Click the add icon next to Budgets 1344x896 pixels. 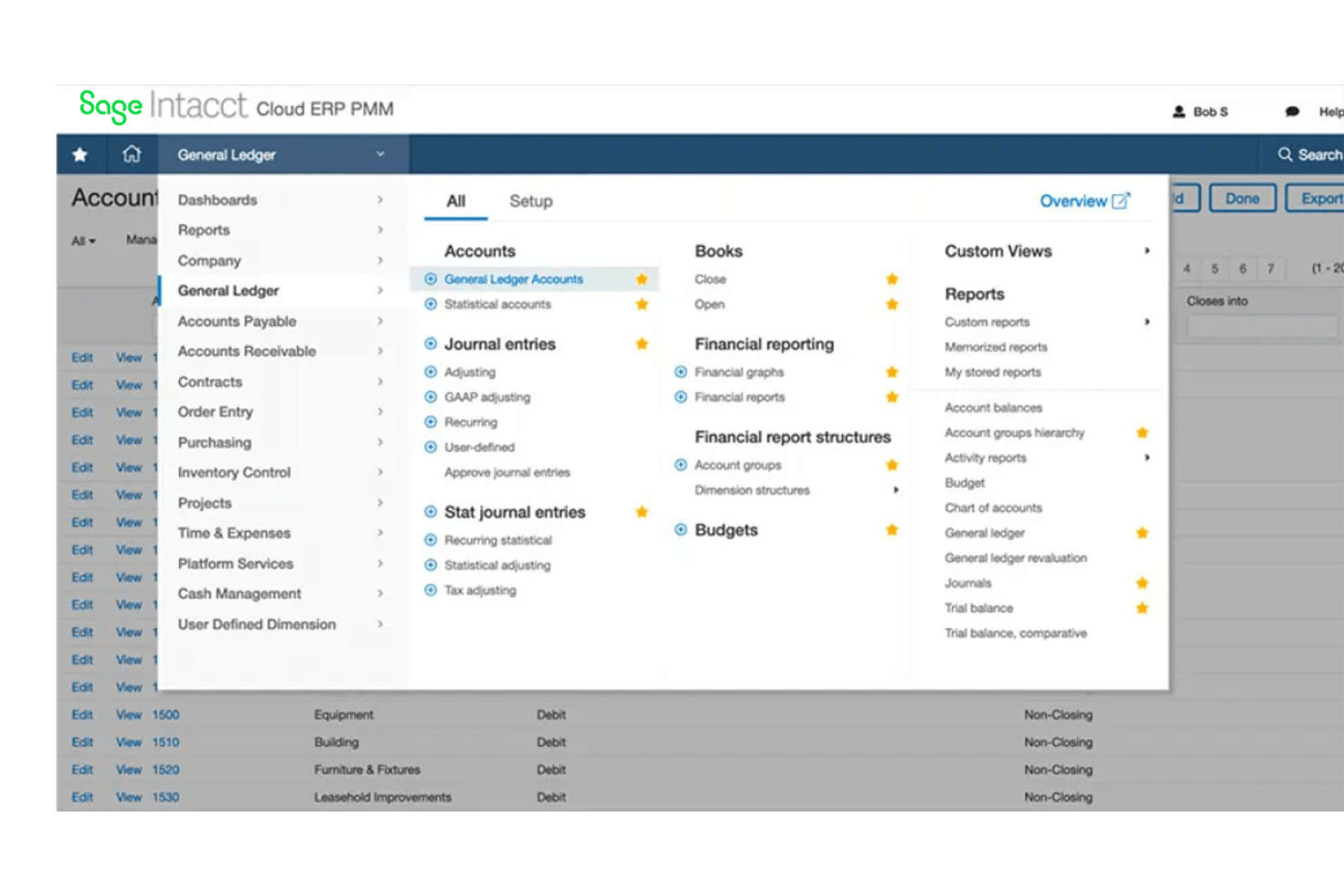[x=680, y=530]
